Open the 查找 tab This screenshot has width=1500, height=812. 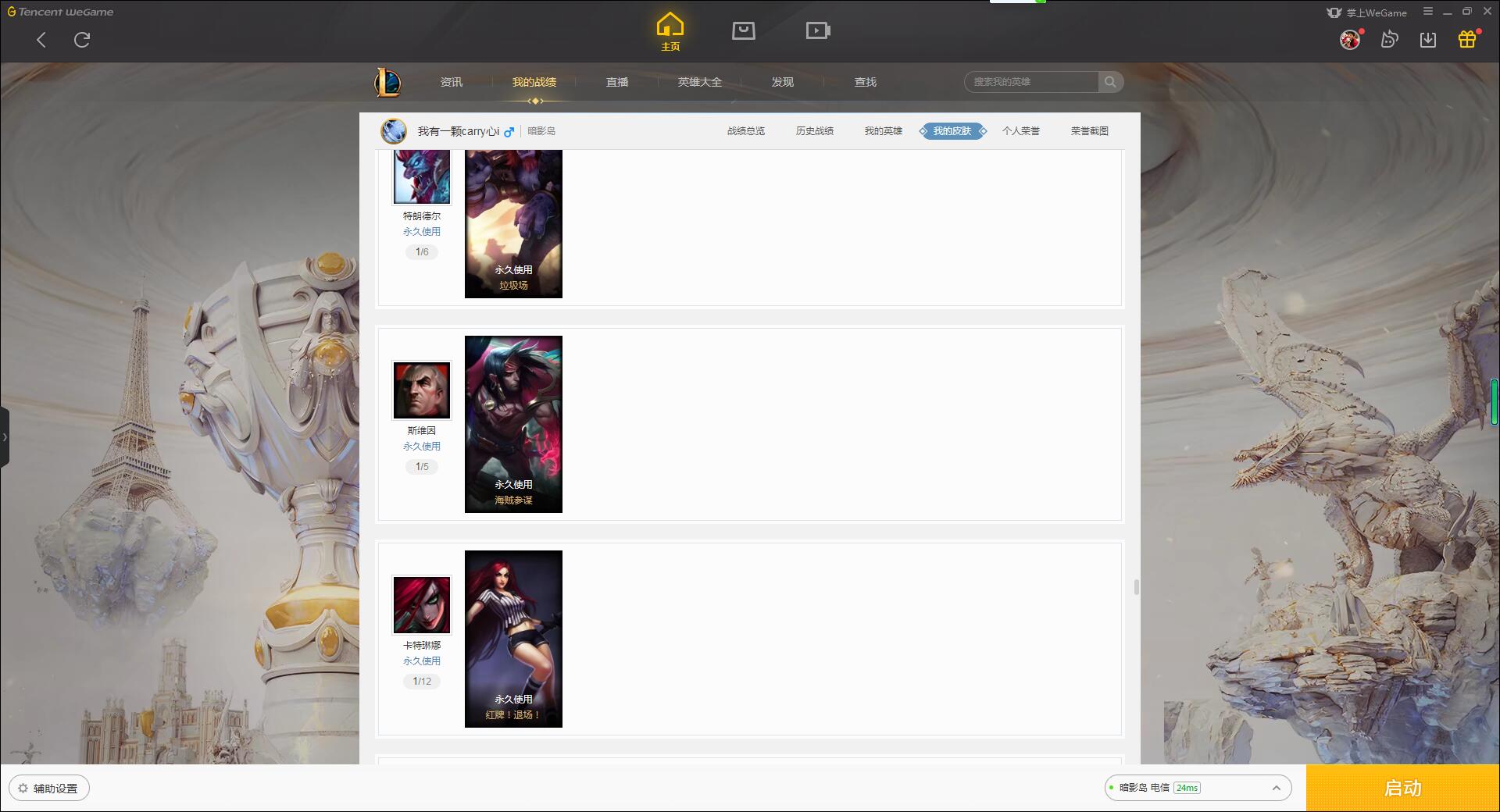pos(866,82)
